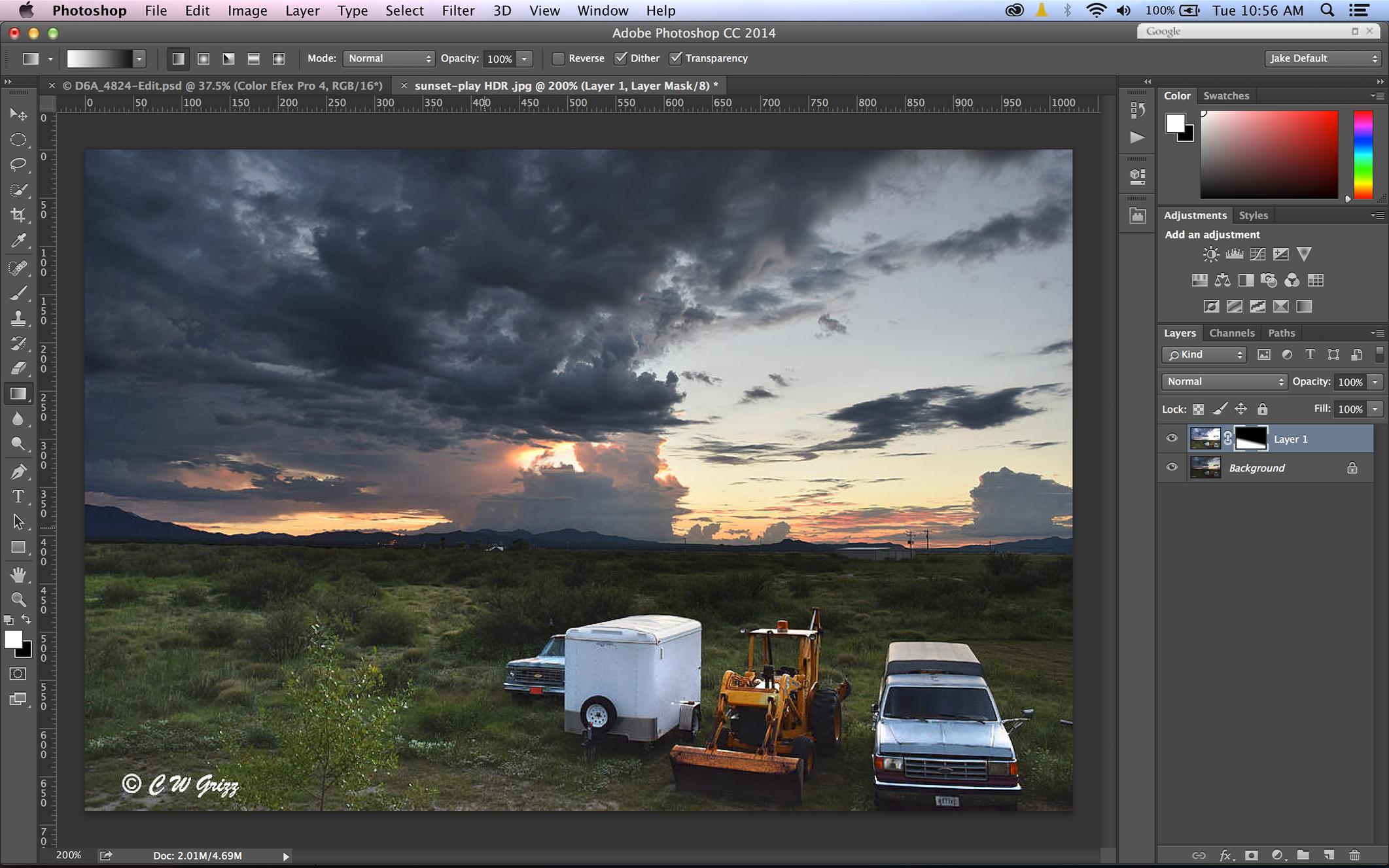Select the Crop tool
This screenshot has height=868, width=1389.
18,215
